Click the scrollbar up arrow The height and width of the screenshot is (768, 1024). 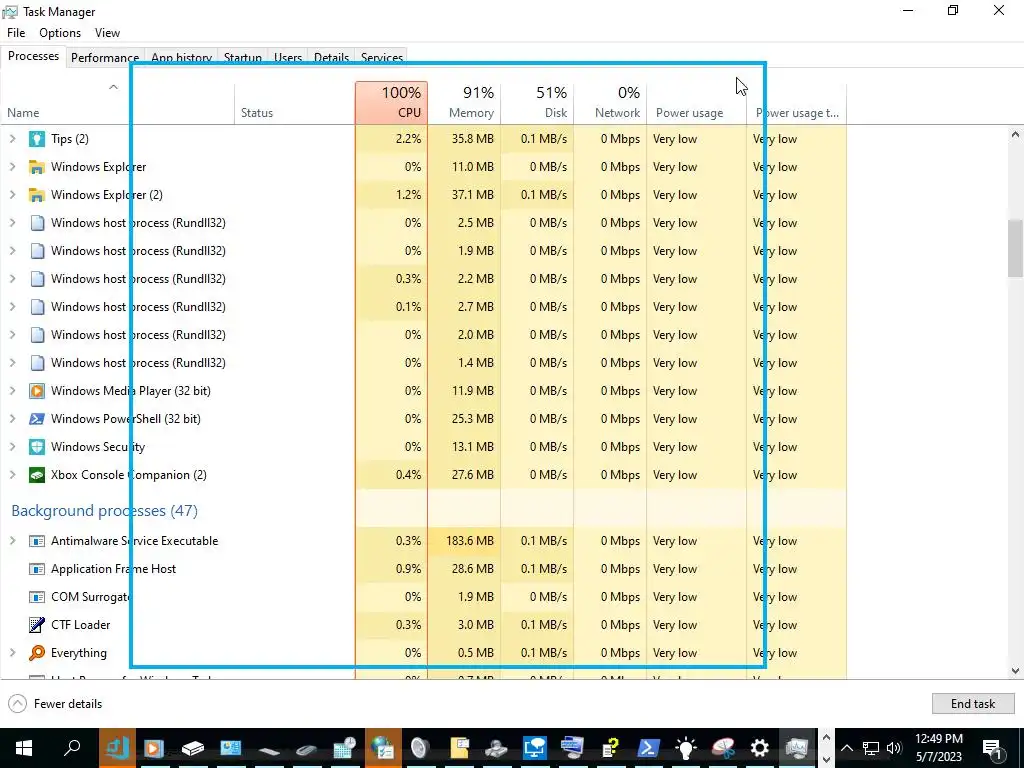pos(1015,135)
